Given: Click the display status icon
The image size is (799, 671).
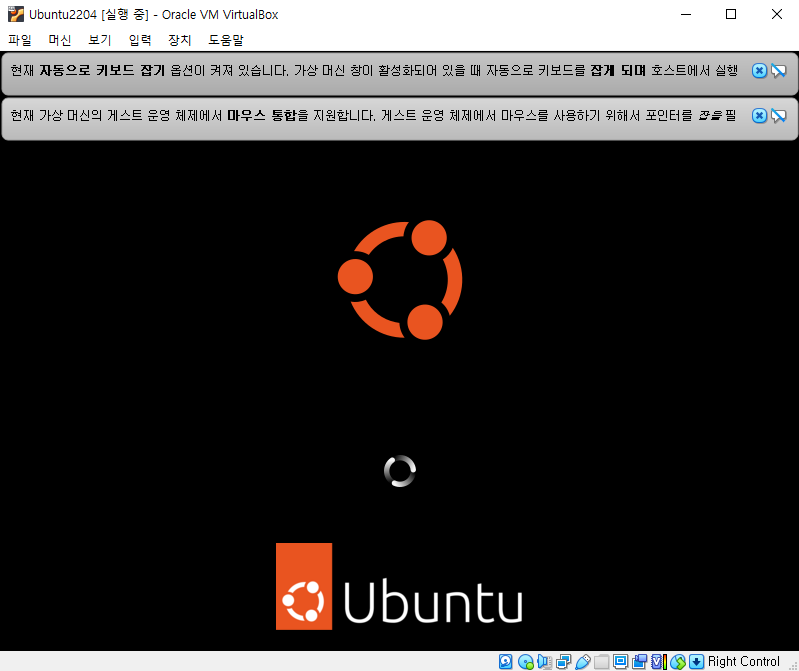Looking at the screenshot, I should (x=621, y=661).
